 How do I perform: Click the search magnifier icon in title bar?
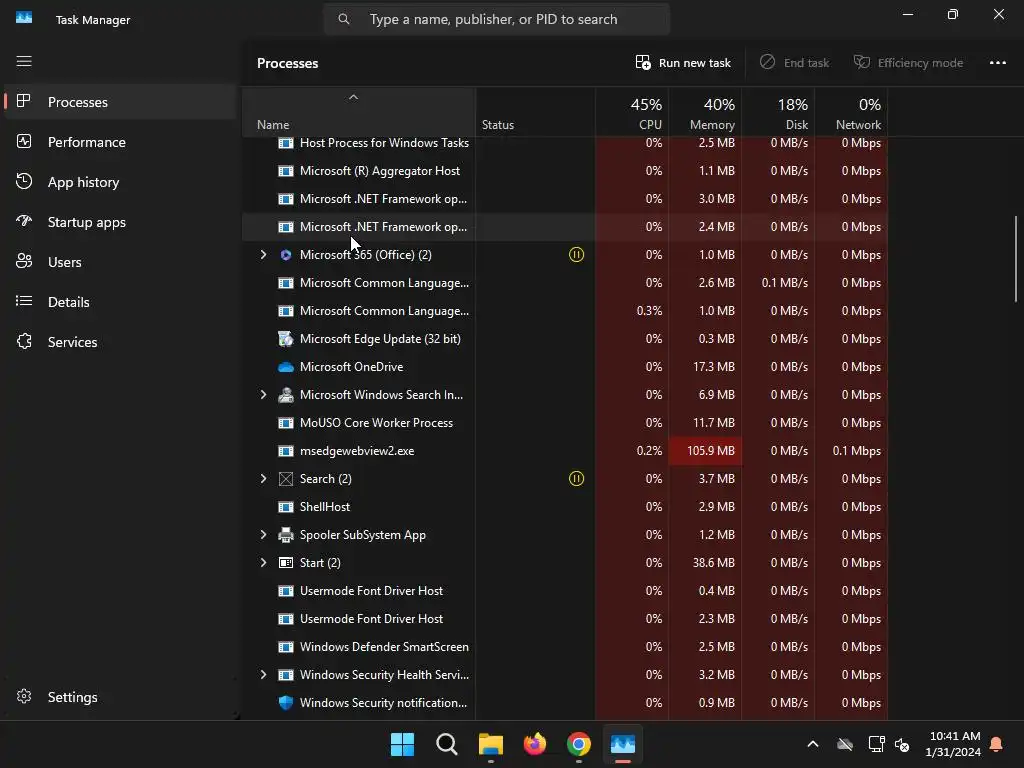coord(344,19)
